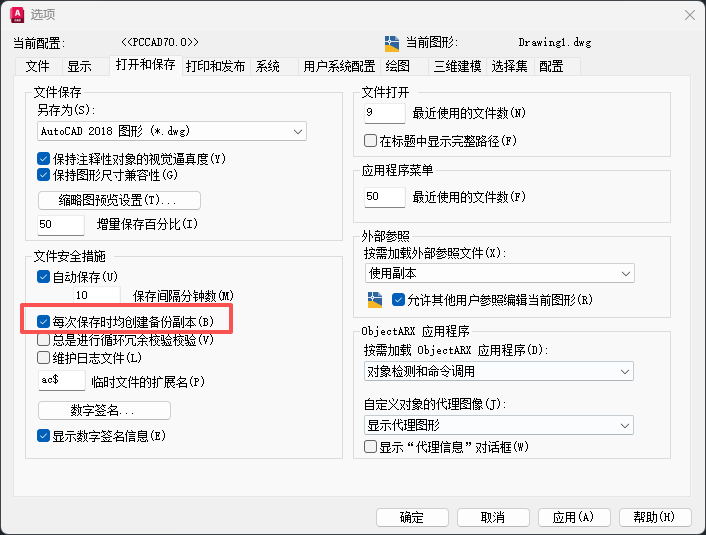The width and height of the screenshot is (706, 535).
Task: Click 应用程序菜单 最近使用的文件数 field showing 50
Action: point(385,197)
